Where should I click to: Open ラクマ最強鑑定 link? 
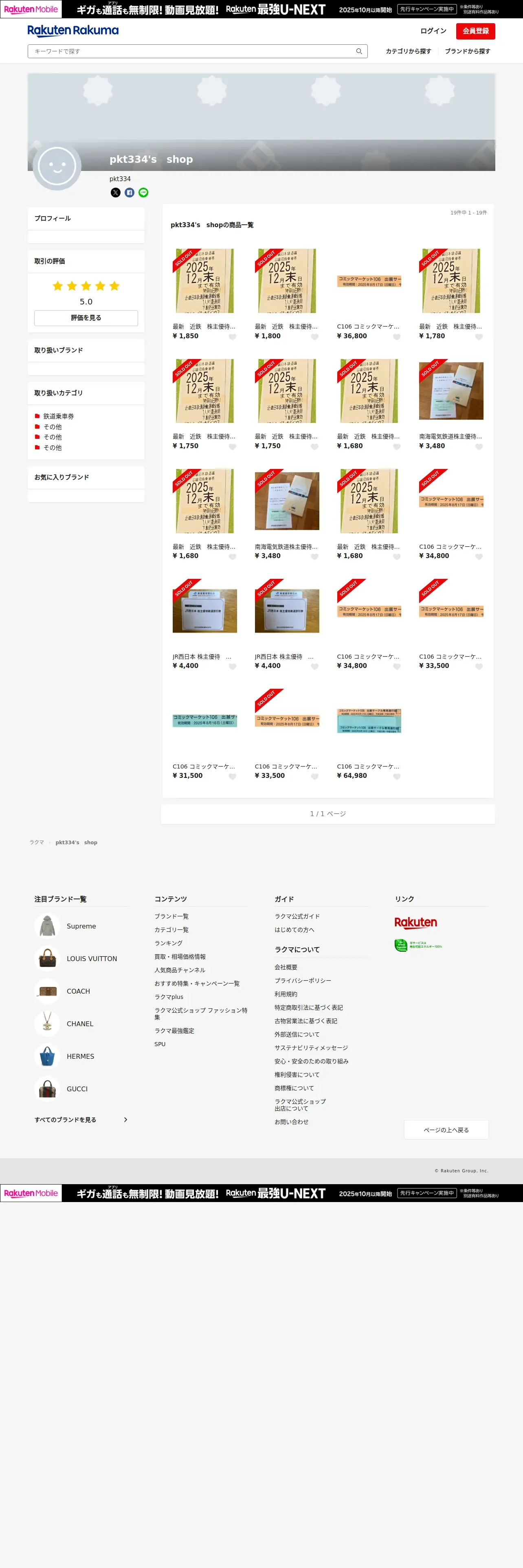pos(175,1031)
